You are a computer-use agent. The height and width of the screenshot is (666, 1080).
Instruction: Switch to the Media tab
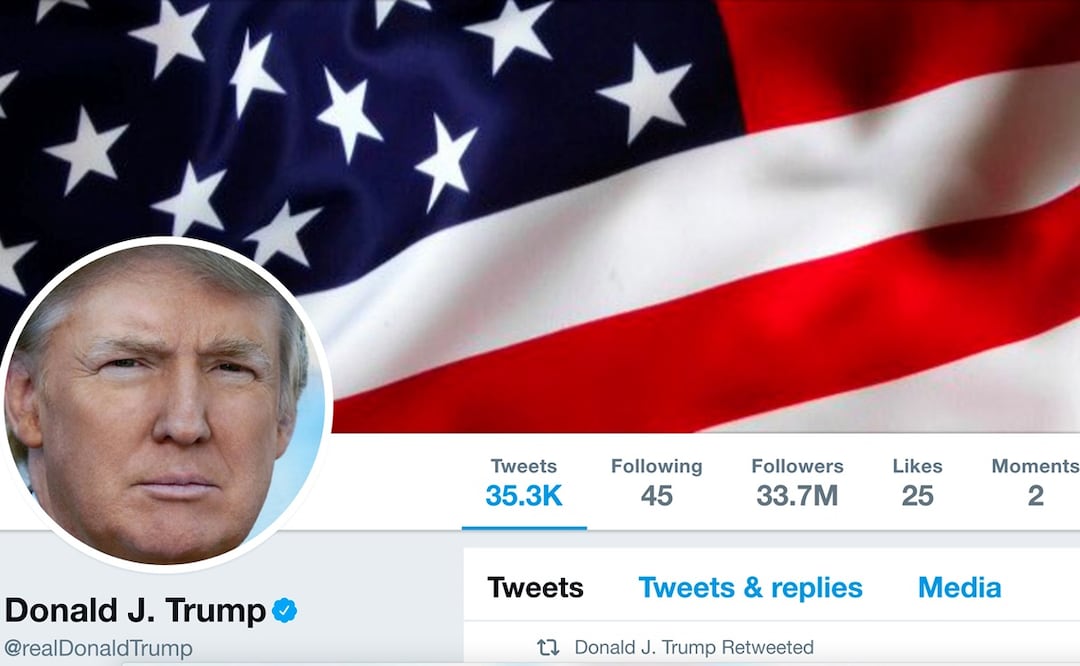click(x=959, y=588)
